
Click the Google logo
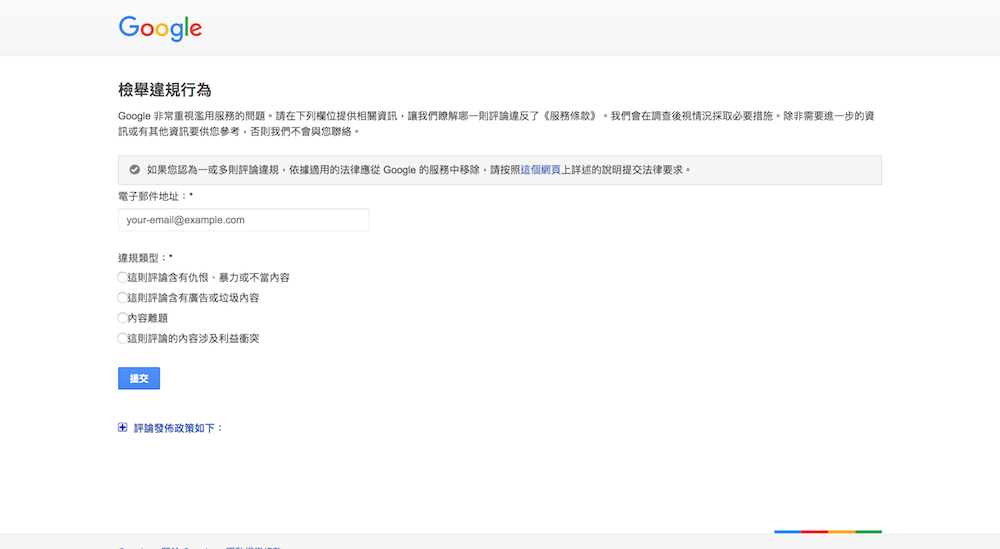pos(160,28)
